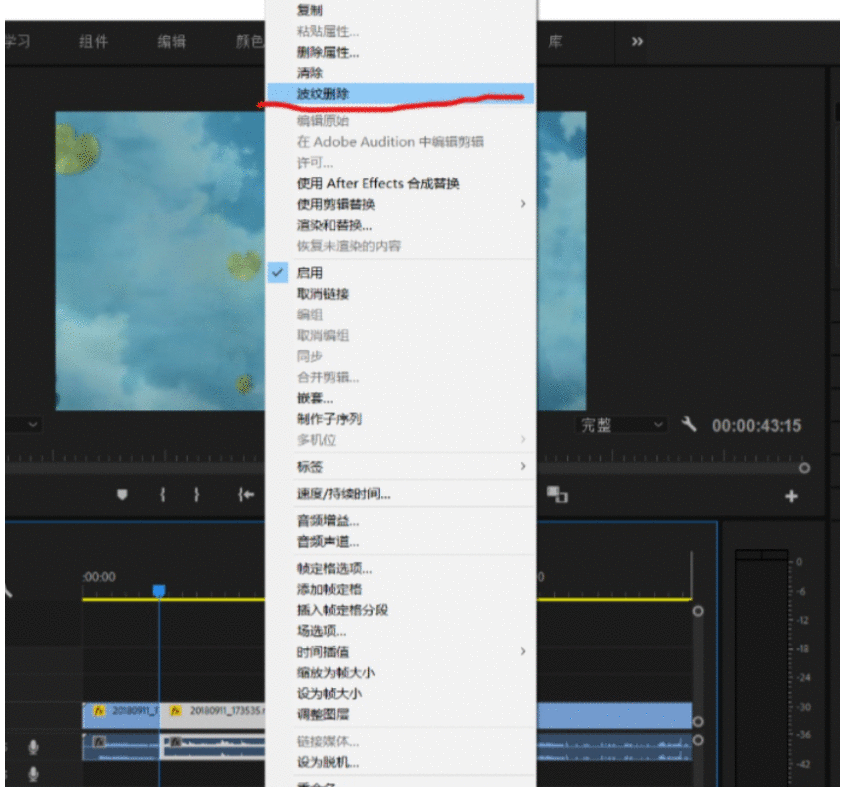Screen dimensions: 841x788
Task: Click the Mark Out "}" icon
Action: point(196,494)
